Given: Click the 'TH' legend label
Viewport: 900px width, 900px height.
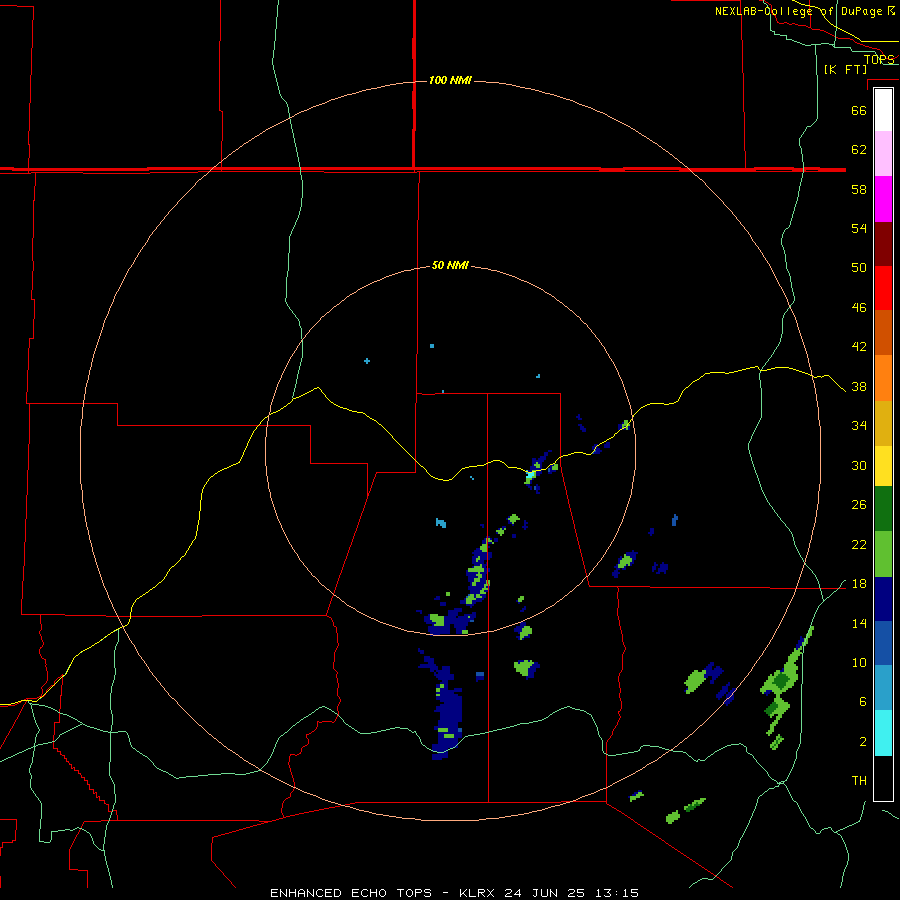Looking at the screenshot, I should 859,781.
